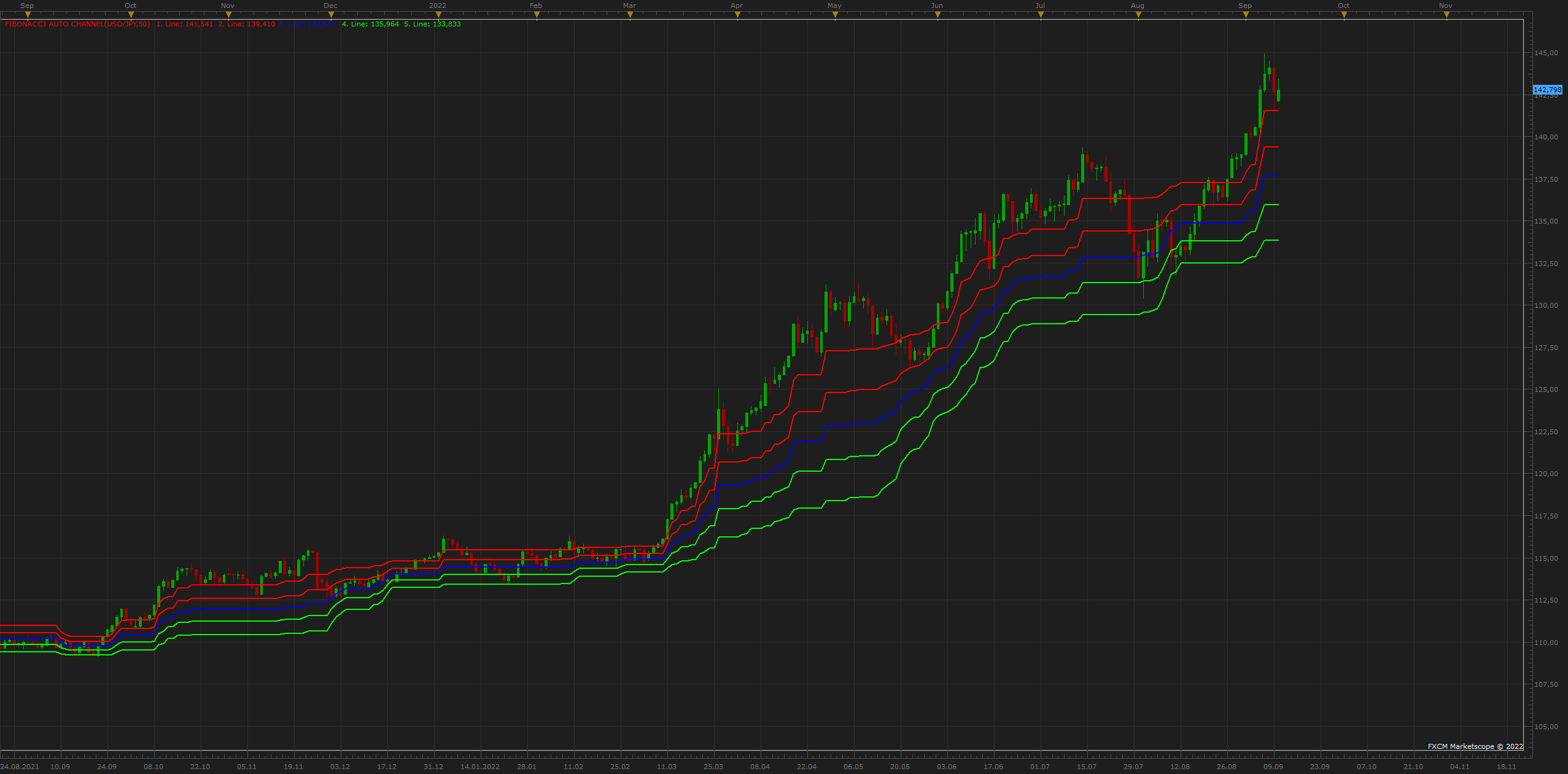Click the current price tag 142,798
The image size is (1568, 774).
(1547, 90)
